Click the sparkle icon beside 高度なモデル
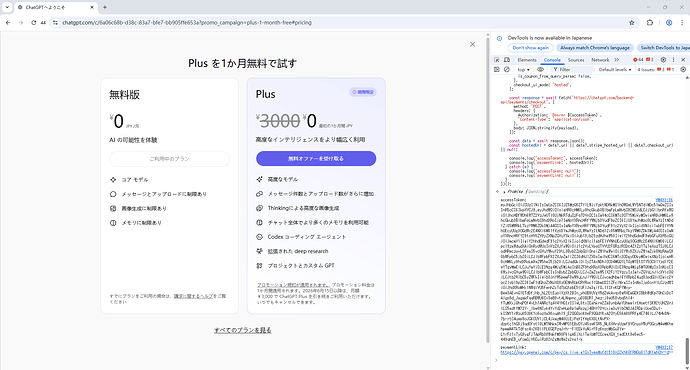Screen dimensions: 690x370 click(260, 179)
